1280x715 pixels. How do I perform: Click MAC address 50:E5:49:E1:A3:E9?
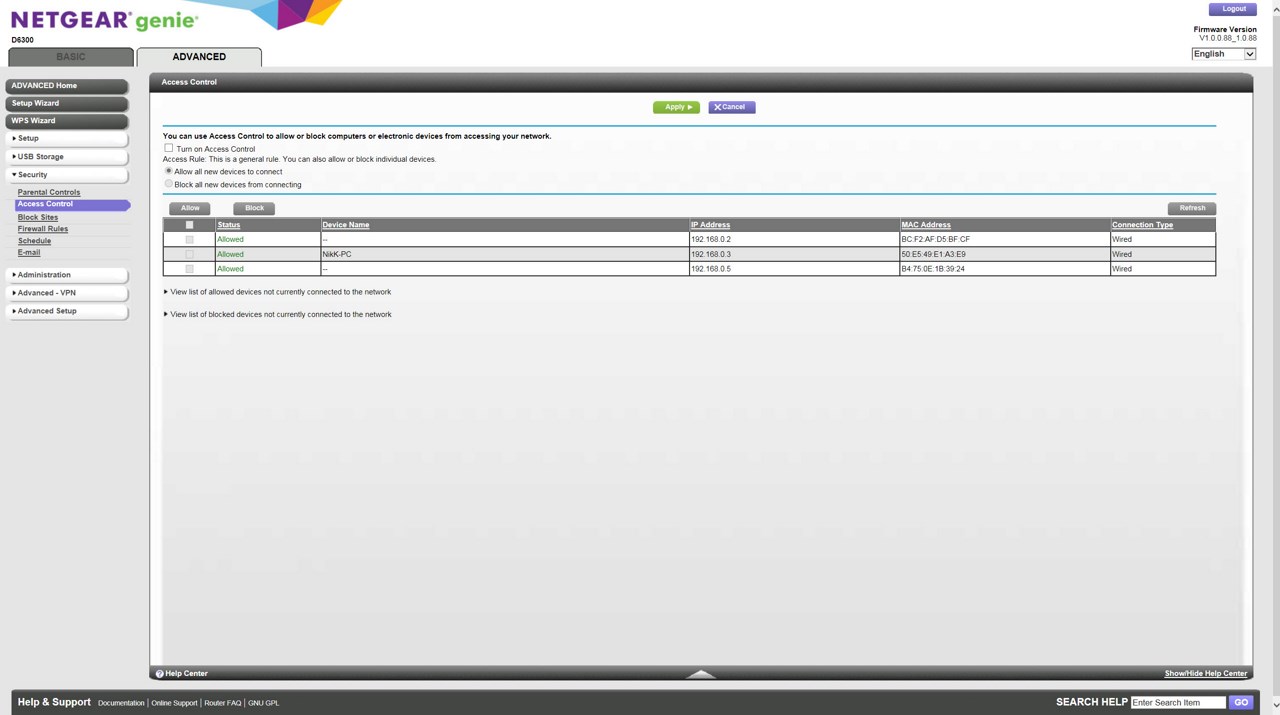point(933,254)
